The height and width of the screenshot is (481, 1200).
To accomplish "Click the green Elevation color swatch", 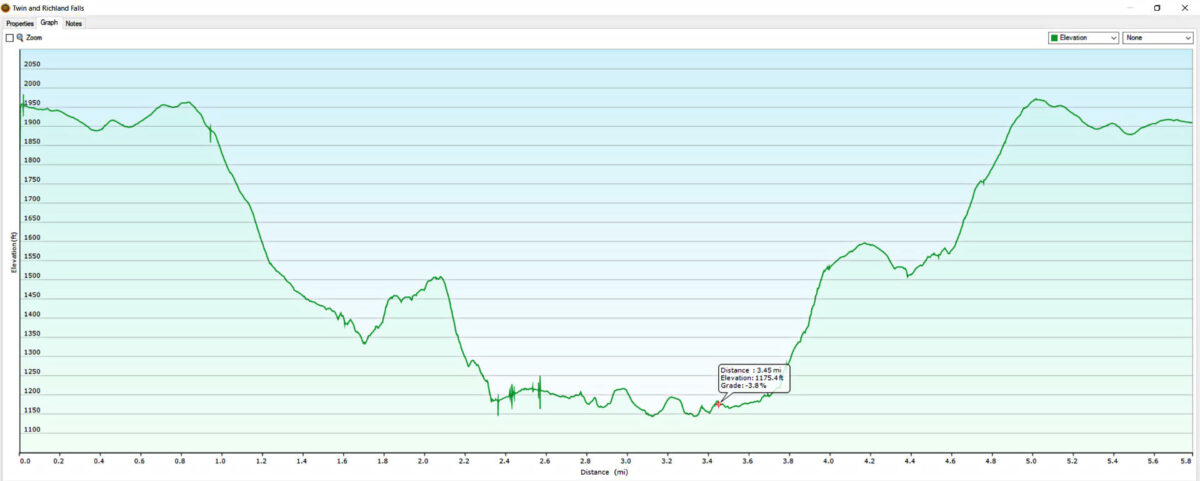I will (1055, 38).
